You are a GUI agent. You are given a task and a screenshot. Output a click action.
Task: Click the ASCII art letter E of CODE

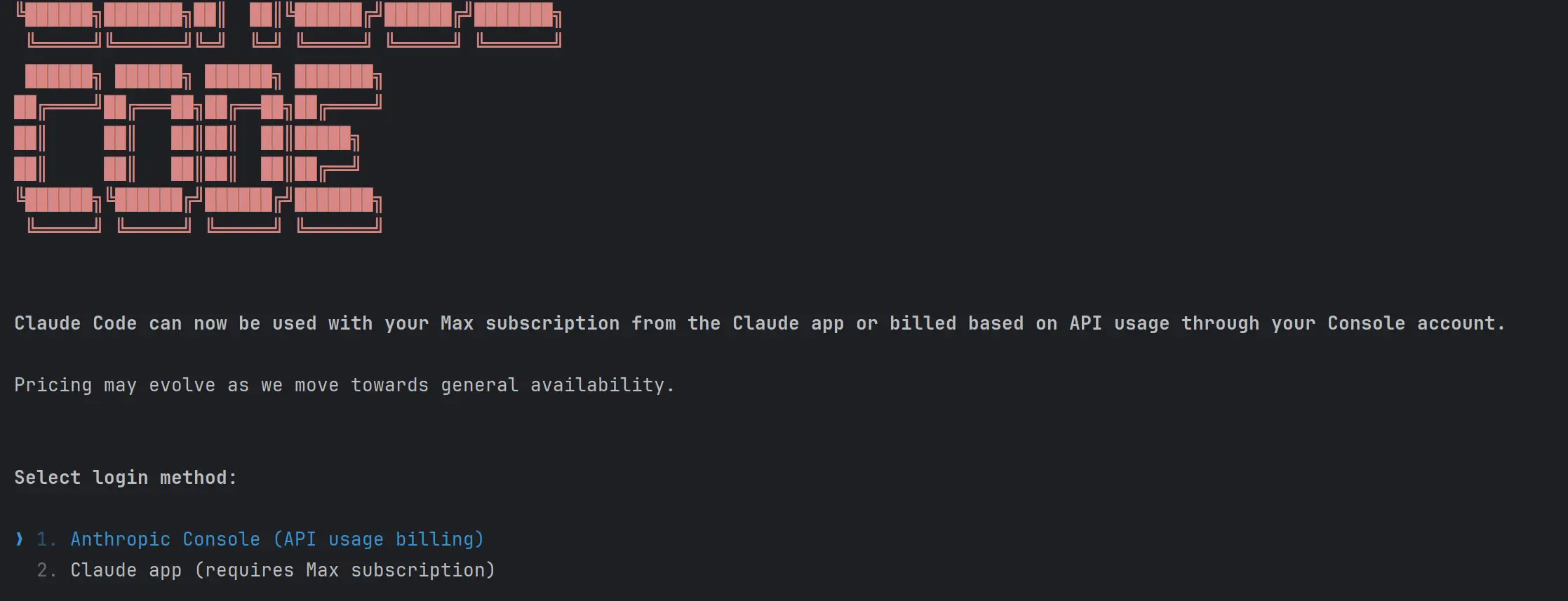pyautogui.click(x=338, y=148)
